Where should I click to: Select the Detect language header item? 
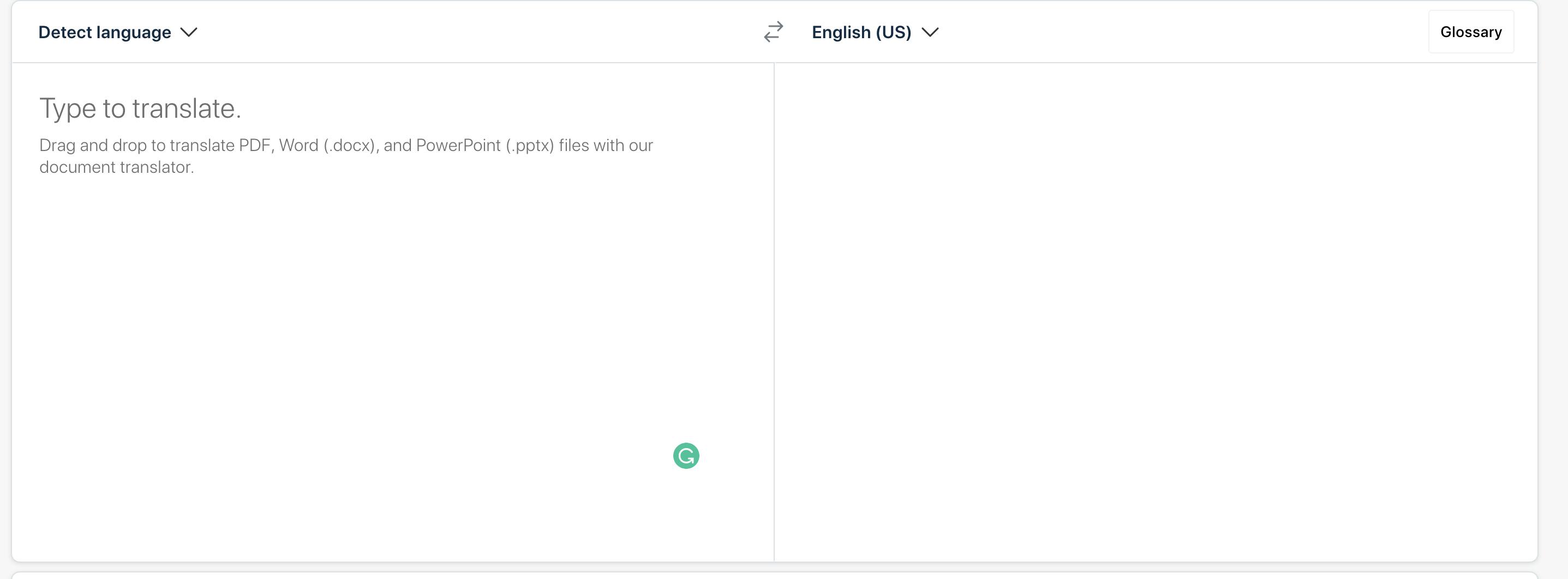point(105,32)
